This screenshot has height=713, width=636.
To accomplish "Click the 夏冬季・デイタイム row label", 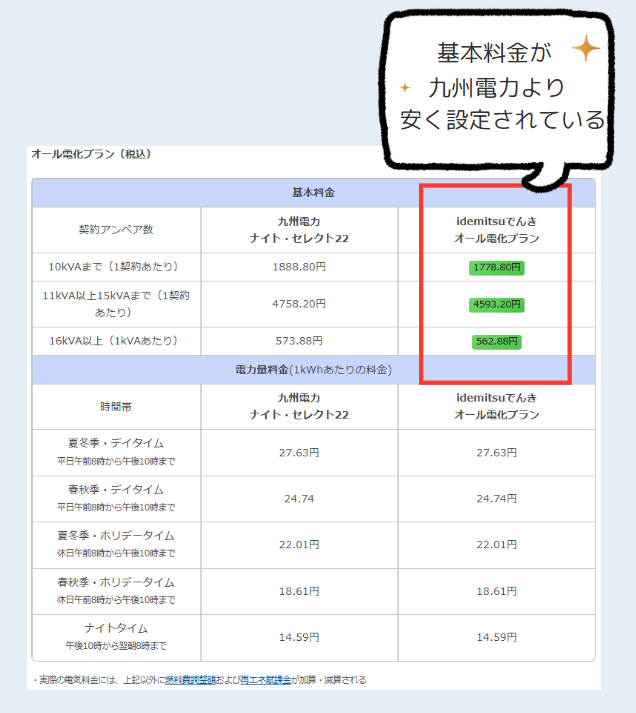I will pyautogui.click(x=116, y=443).
